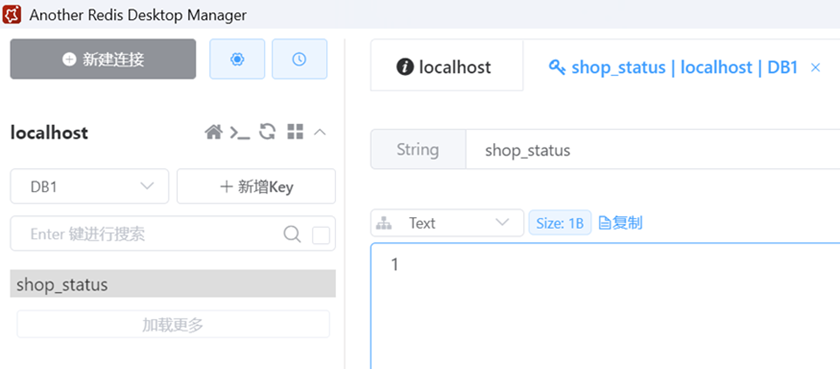Select the shop_status key in list

click(173, 284)
